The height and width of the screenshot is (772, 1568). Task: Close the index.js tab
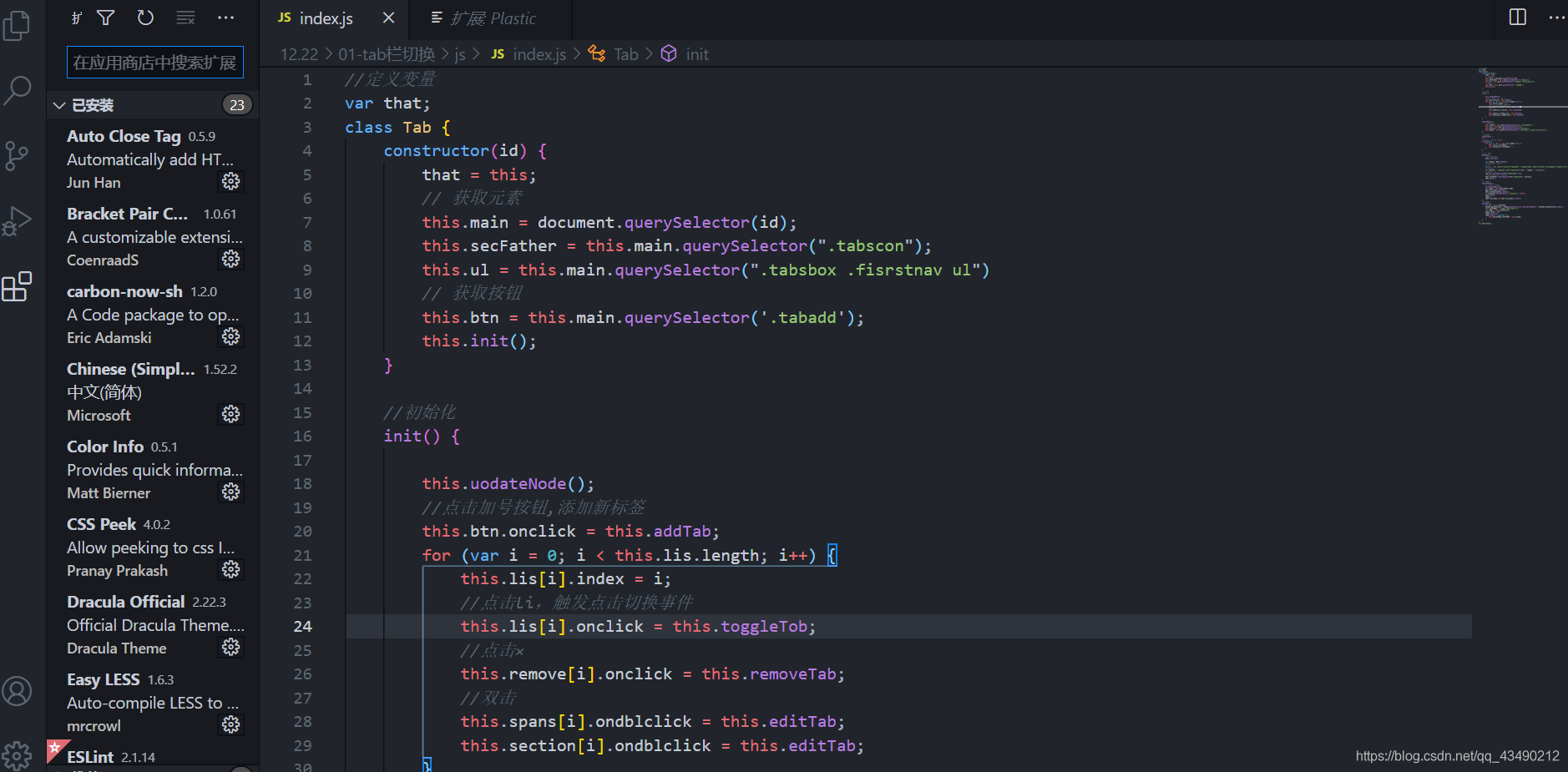[388, 18]
